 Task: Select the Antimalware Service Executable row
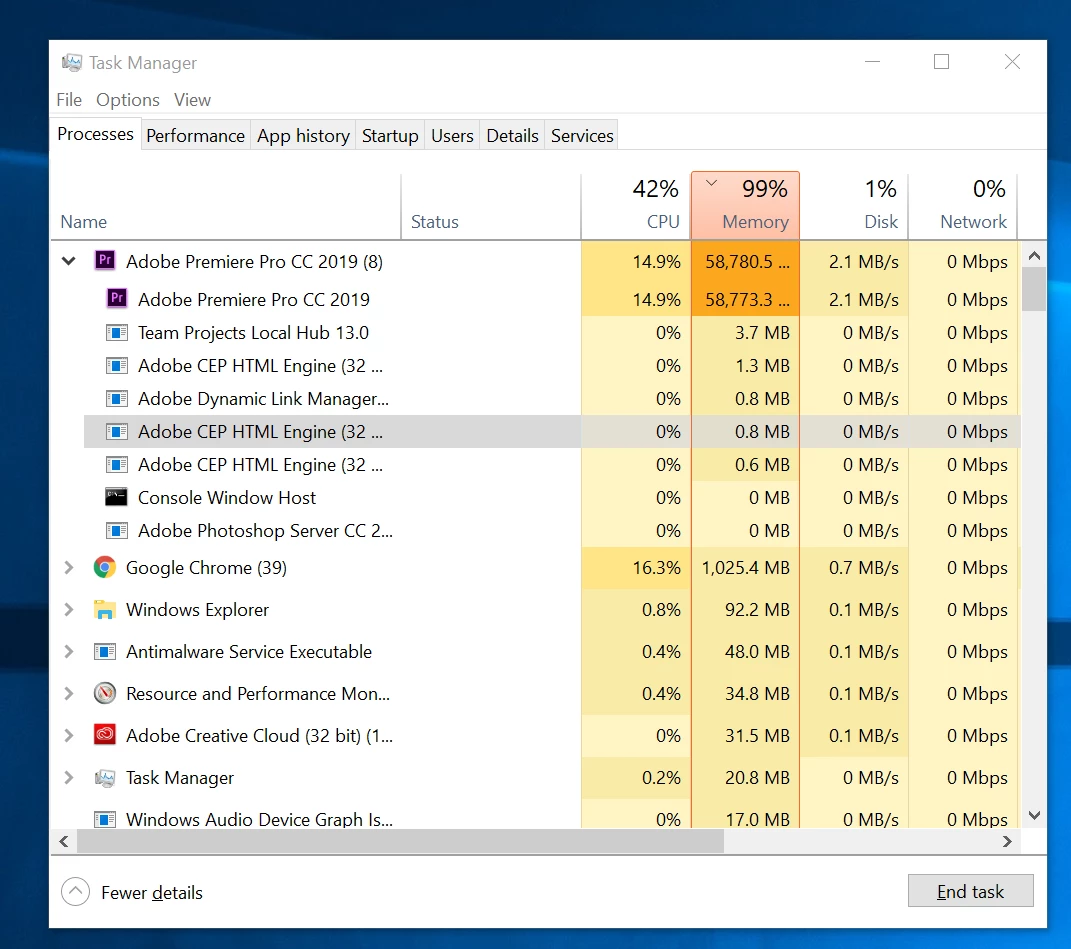535,652
